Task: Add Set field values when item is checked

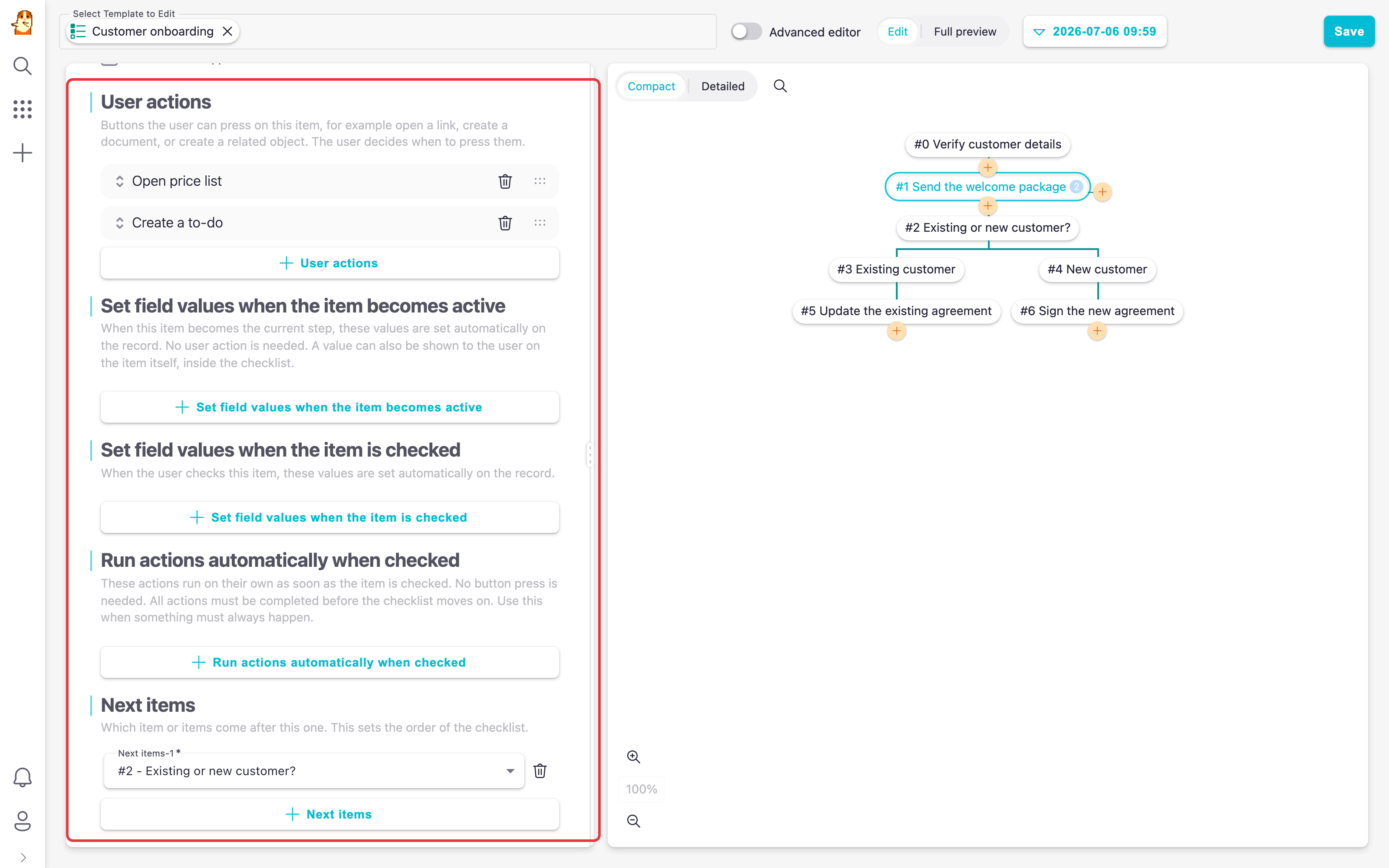Action: point(329,517)
